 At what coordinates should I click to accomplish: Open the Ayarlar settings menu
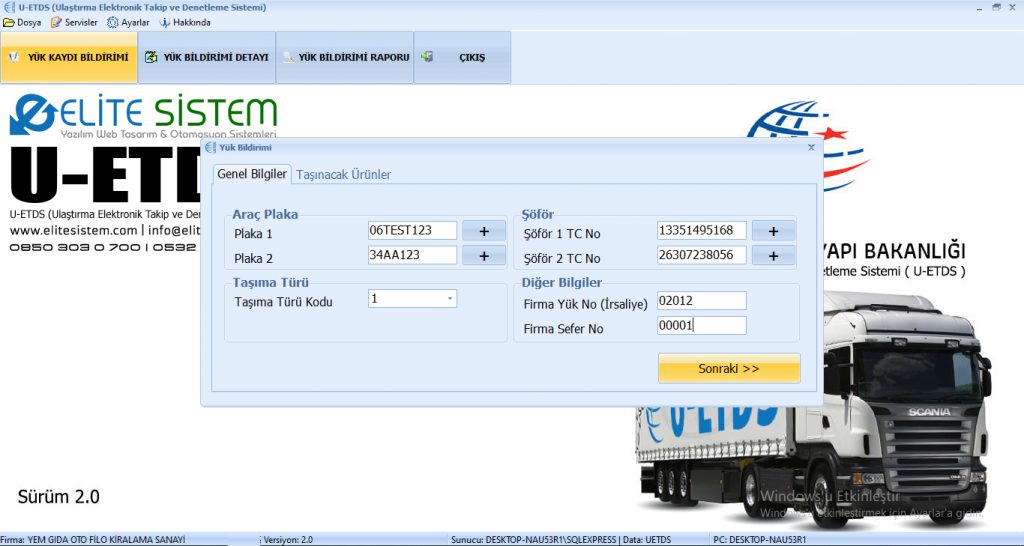tap(129, 22)
